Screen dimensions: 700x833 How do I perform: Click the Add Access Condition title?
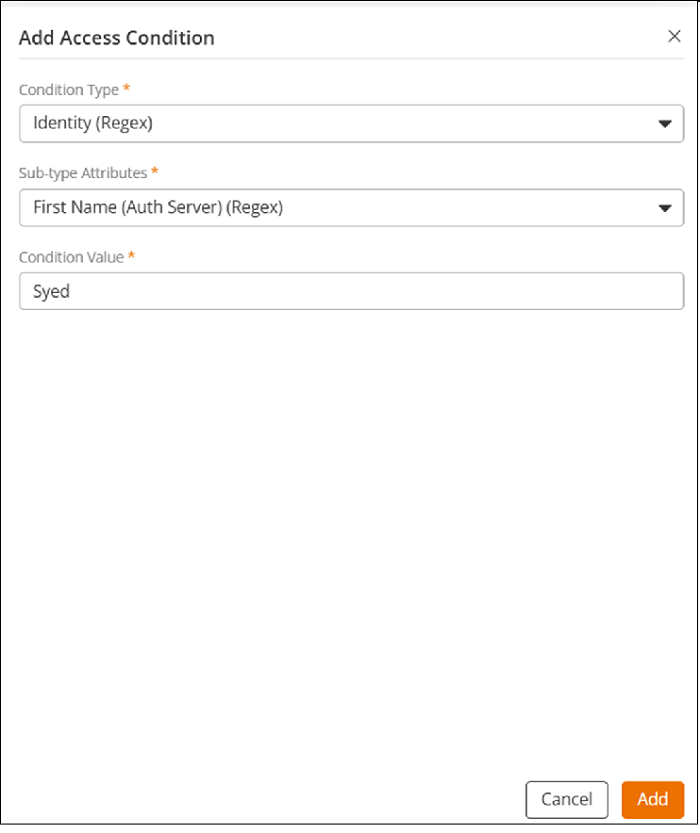click(117, 38)
